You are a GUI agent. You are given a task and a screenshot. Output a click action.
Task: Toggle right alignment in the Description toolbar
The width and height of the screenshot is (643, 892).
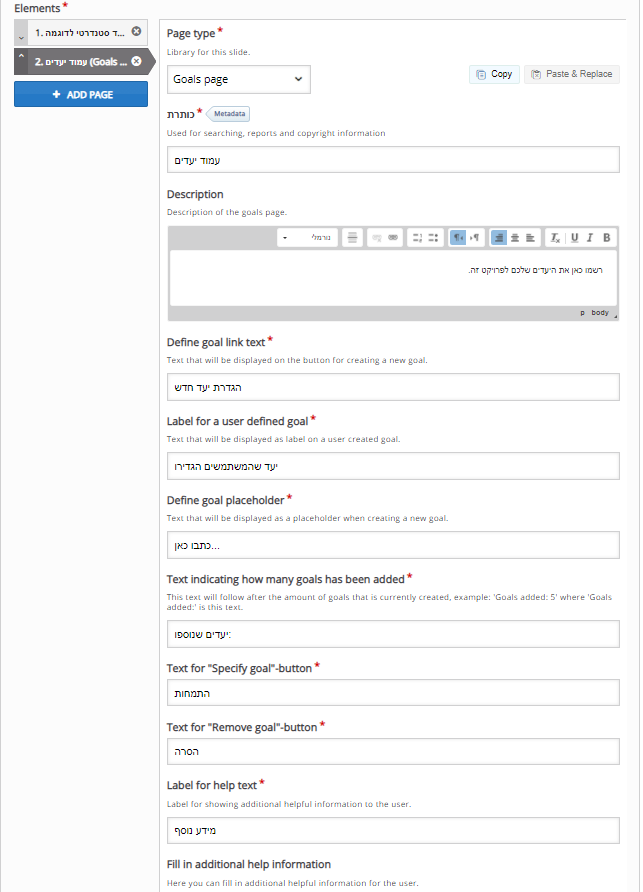497,237
